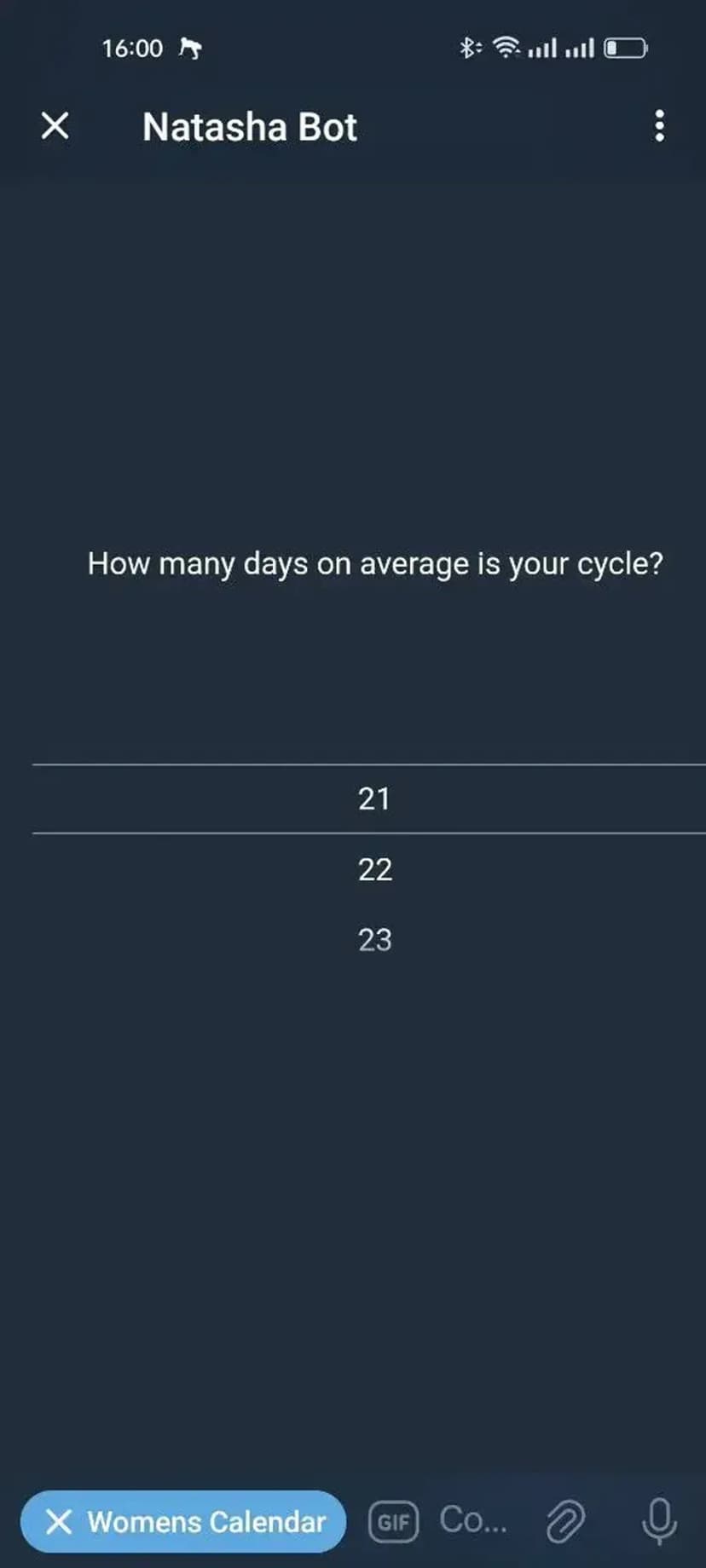This screenshot has width=706, height=1568.
Task: Tap the Womens Calendar button label
Action: pos(206,1522)
